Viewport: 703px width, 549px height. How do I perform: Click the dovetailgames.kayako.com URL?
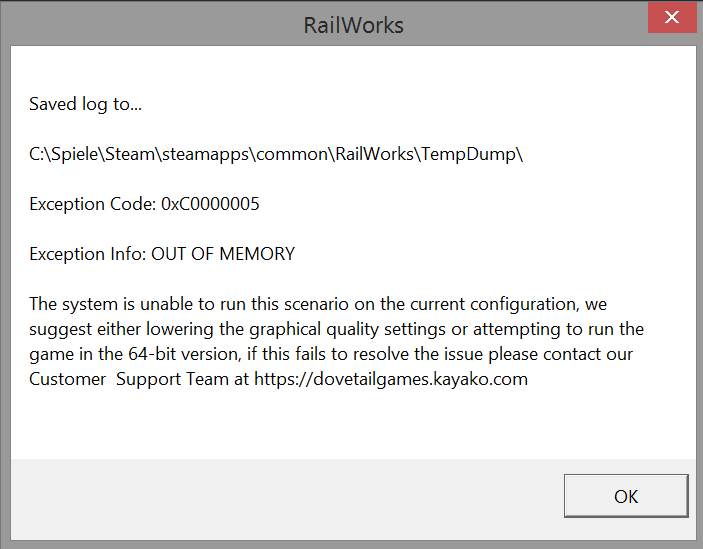[390, 379]
